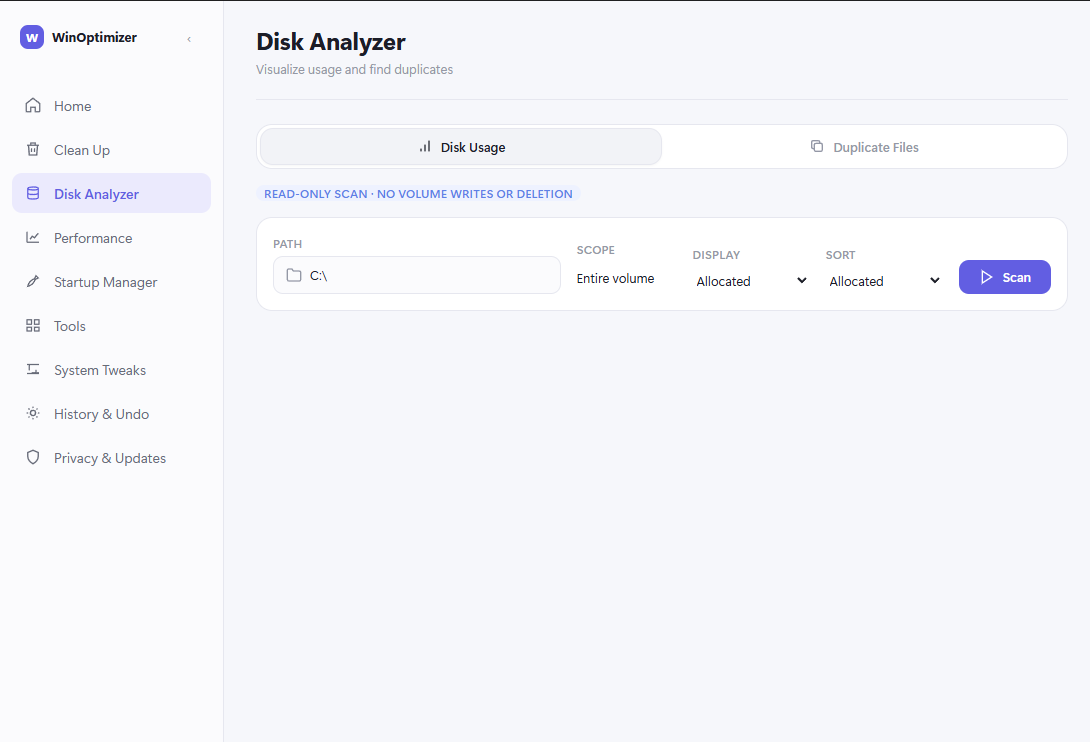1090x742 pixels.
Task: Click the read-only scan notice badge
Action: 418,194
